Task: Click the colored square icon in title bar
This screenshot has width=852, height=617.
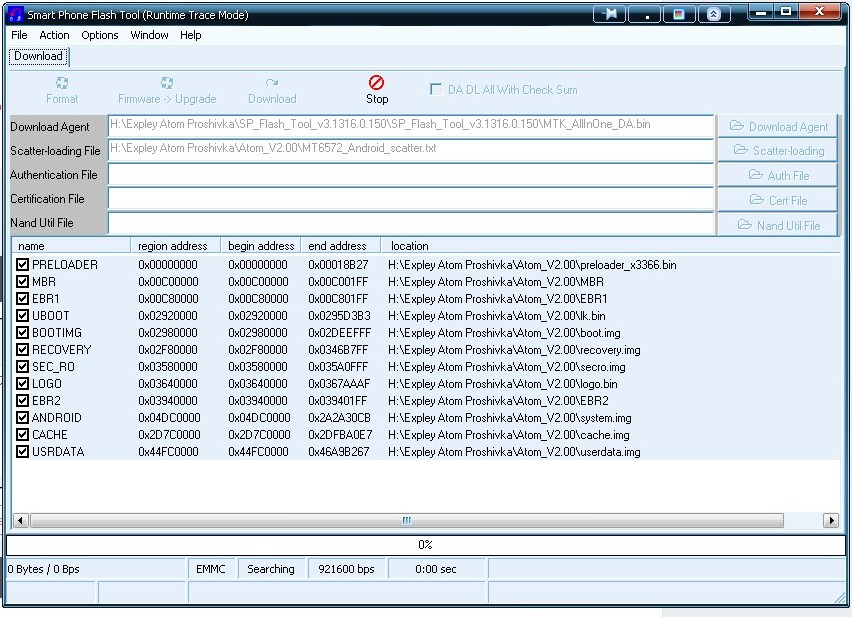Action: [679, 14]
